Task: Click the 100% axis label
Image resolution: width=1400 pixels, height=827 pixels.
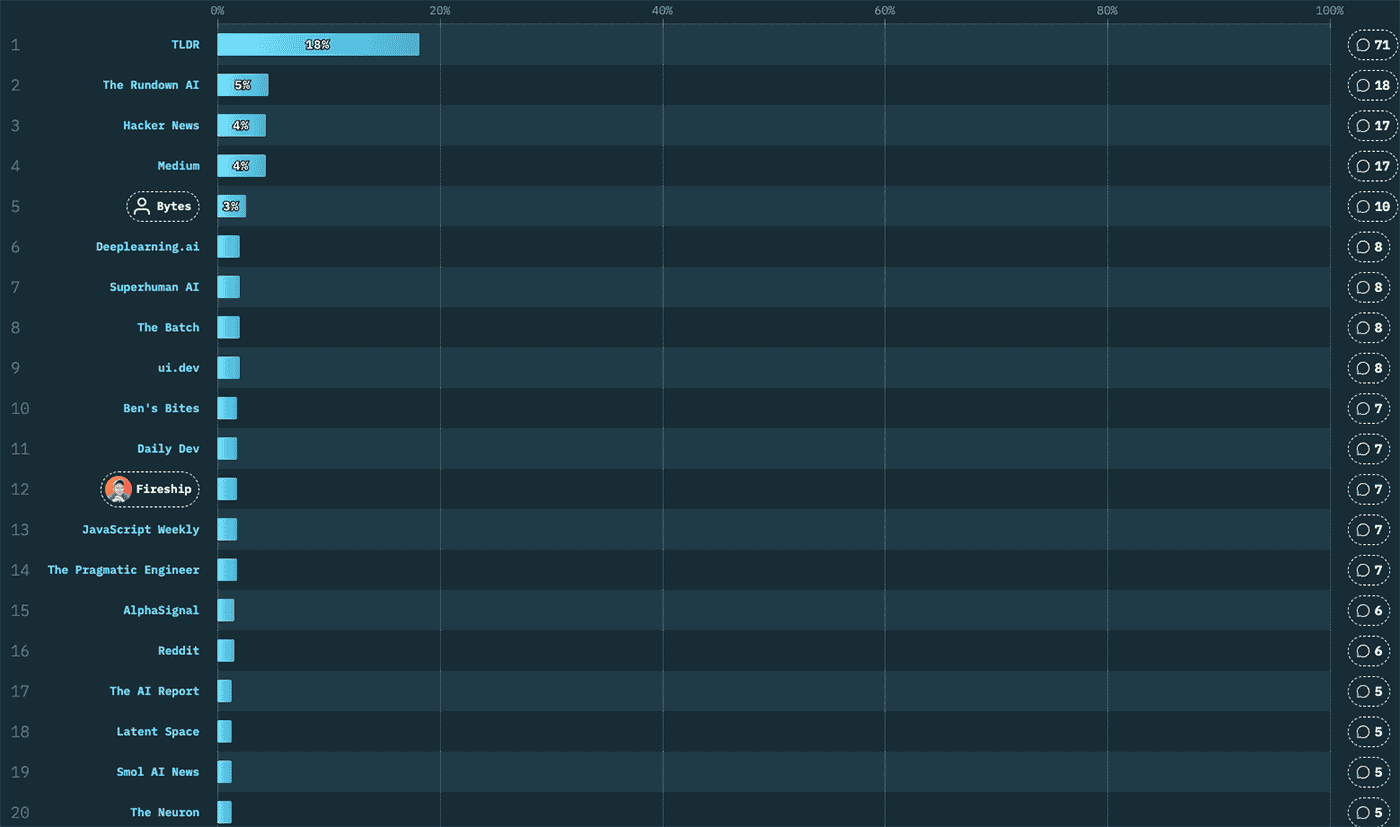Action: [1330, 10]
